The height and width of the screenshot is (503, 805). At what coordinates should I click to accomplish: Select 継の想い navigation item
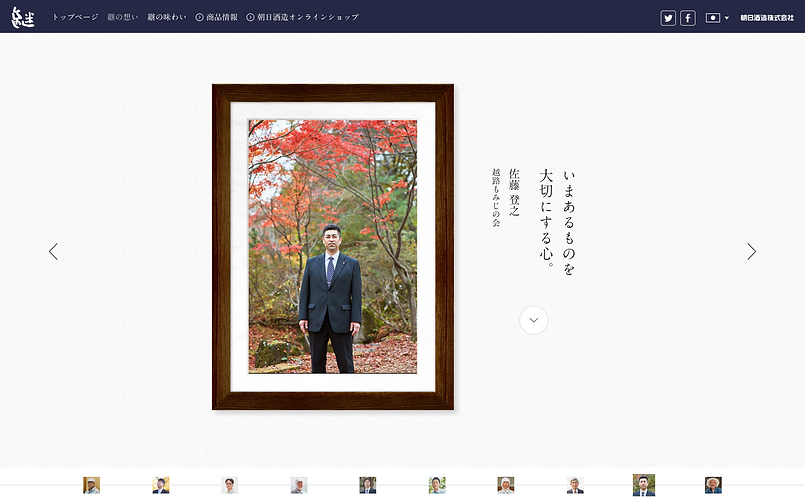123,17
